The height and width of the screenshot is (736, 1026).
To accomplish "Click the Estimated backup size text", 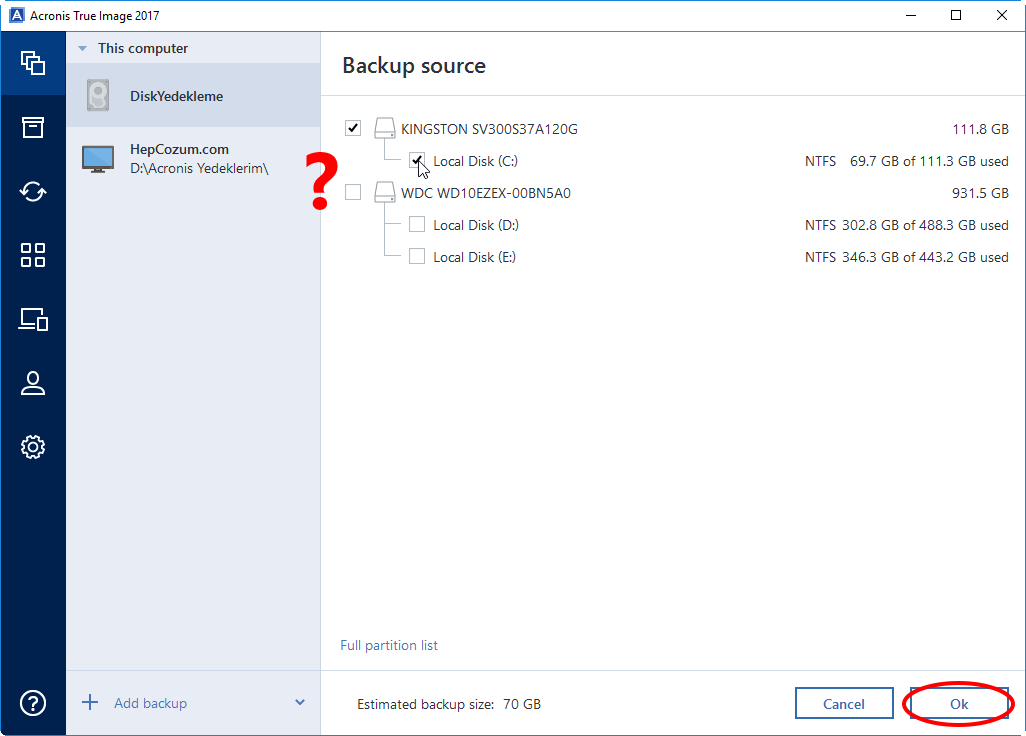I will pyautogui.click(x=449, y=704).
